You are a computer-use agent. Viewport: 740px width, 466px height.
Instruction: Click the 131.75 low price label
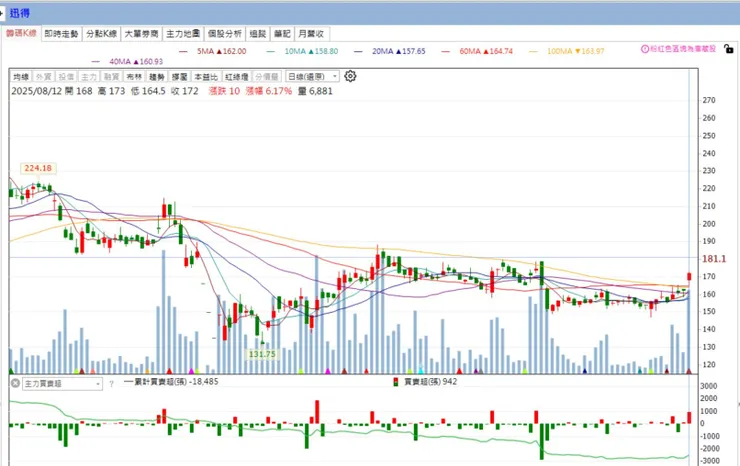tap(262, 354)
